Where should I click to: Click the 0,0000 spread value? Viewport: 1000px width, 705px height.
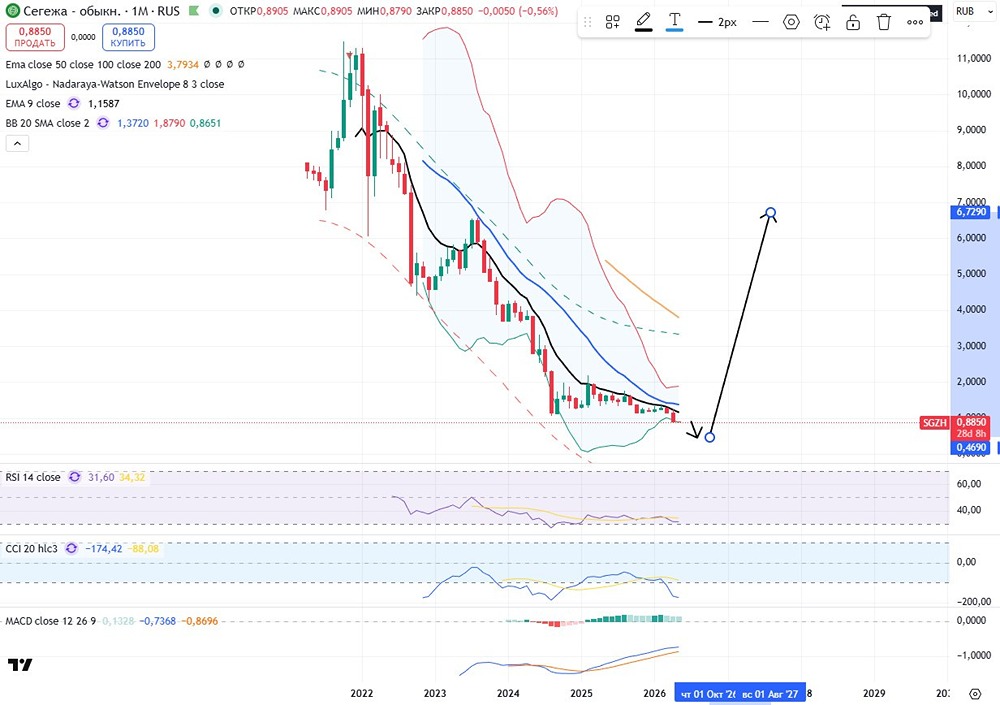click(83, 37)
